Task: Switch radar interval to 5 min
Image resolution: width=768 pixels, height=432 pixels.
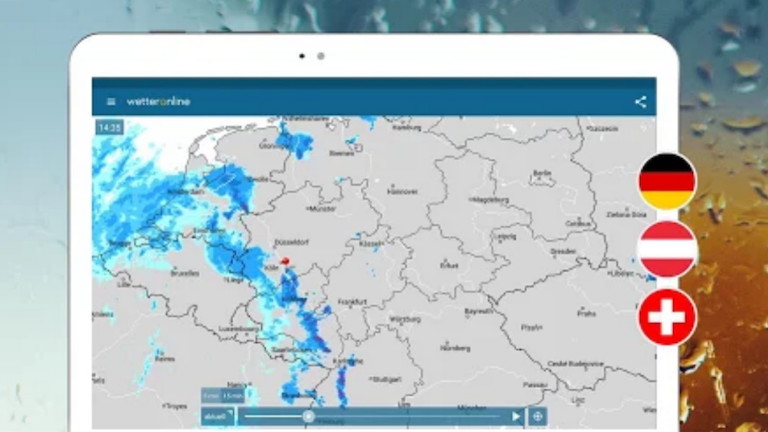Action: click(208, 397)
